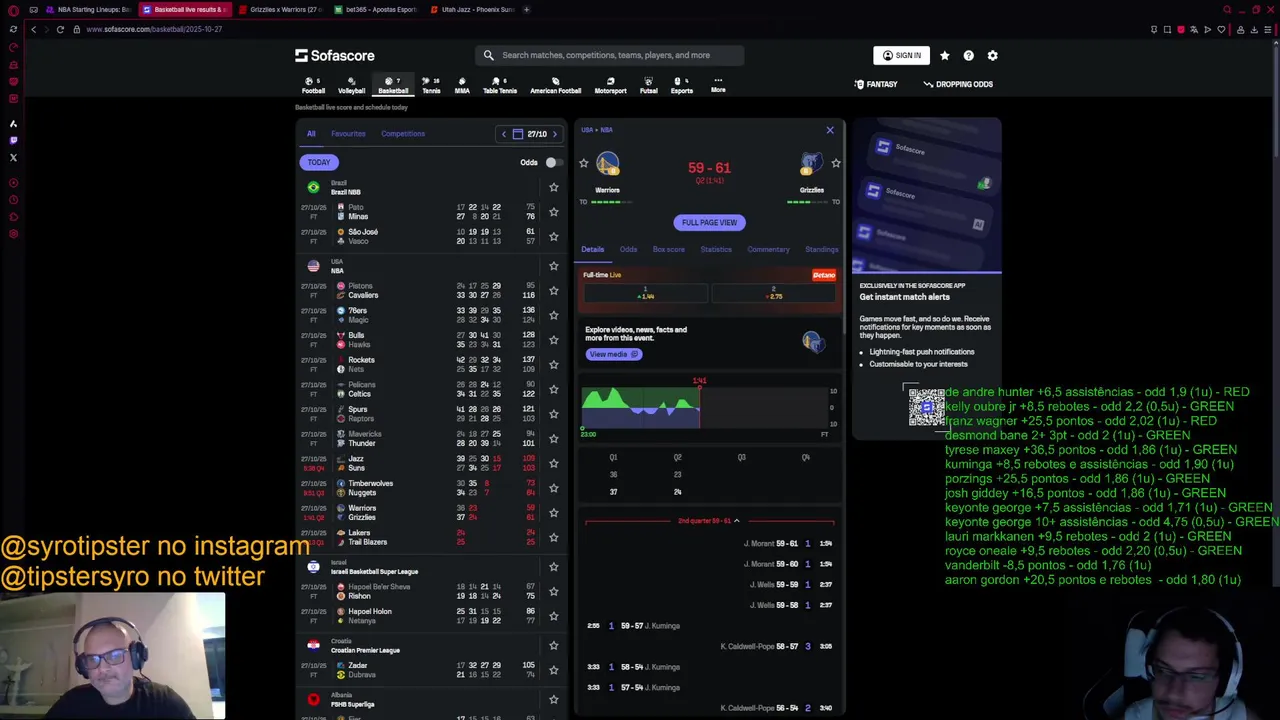Toggle the Odds switch
The height and width of the screenshot is (720, 1280).
552,162
